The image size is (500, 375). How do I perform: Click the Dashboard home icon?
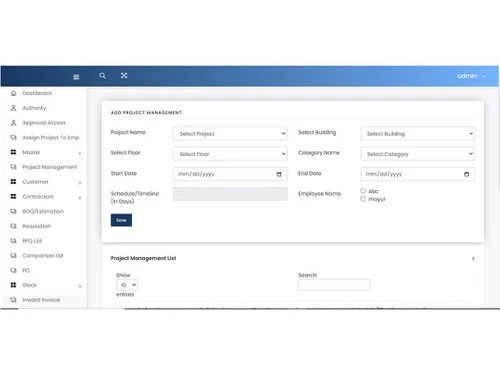coord(13,93)
